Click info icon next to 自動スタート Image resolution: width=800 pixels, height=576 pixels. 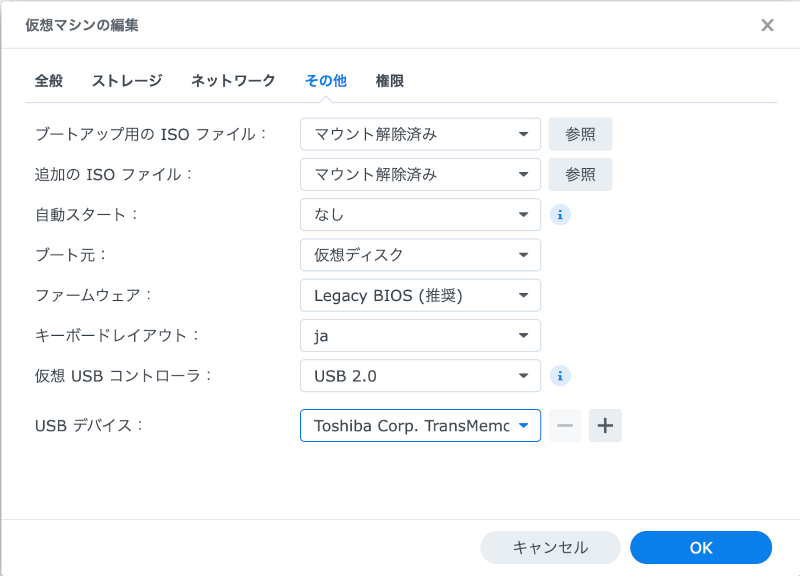[x=560, y=215]
